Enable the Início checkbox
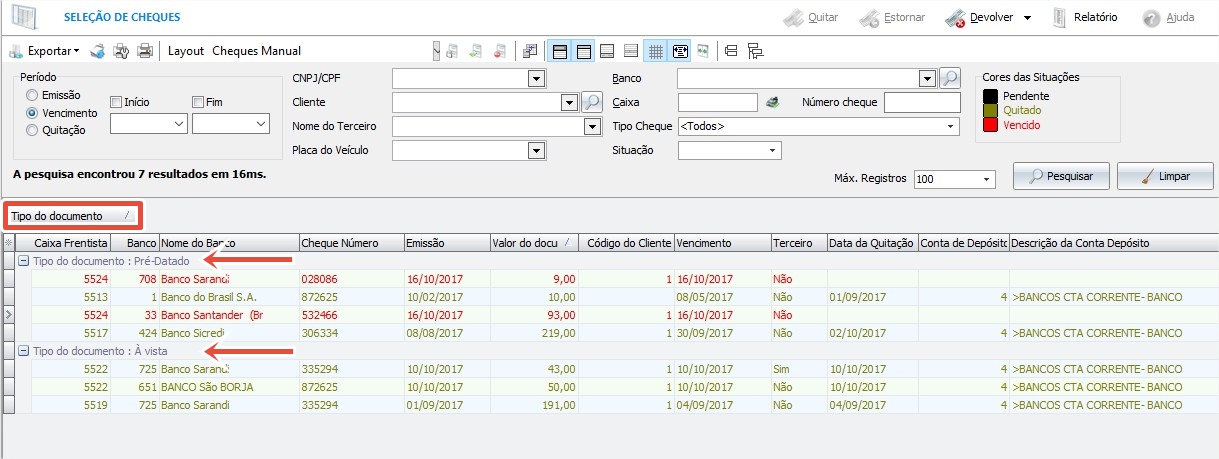 coord(117,102)
